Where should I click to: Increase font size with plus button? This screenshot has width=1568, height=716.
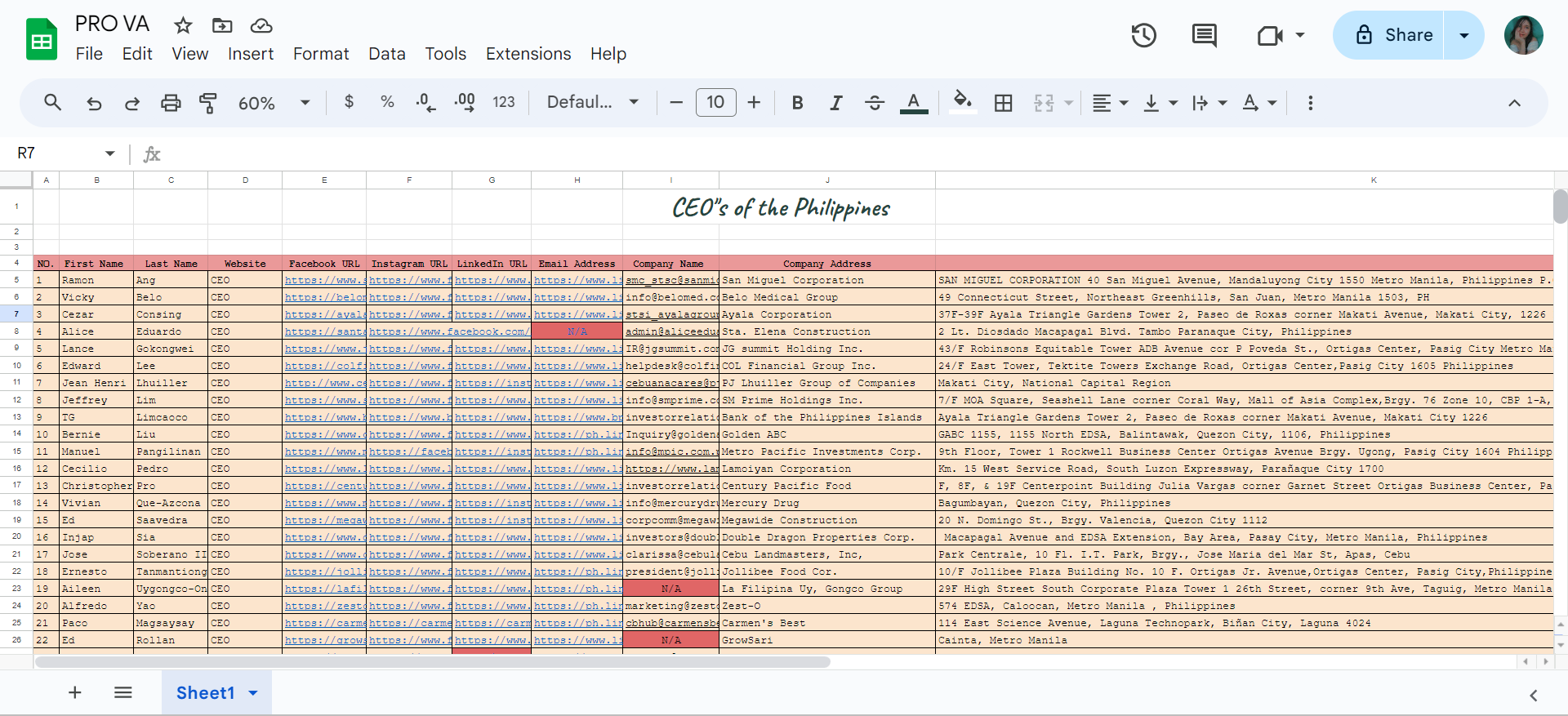coord(754,103)
